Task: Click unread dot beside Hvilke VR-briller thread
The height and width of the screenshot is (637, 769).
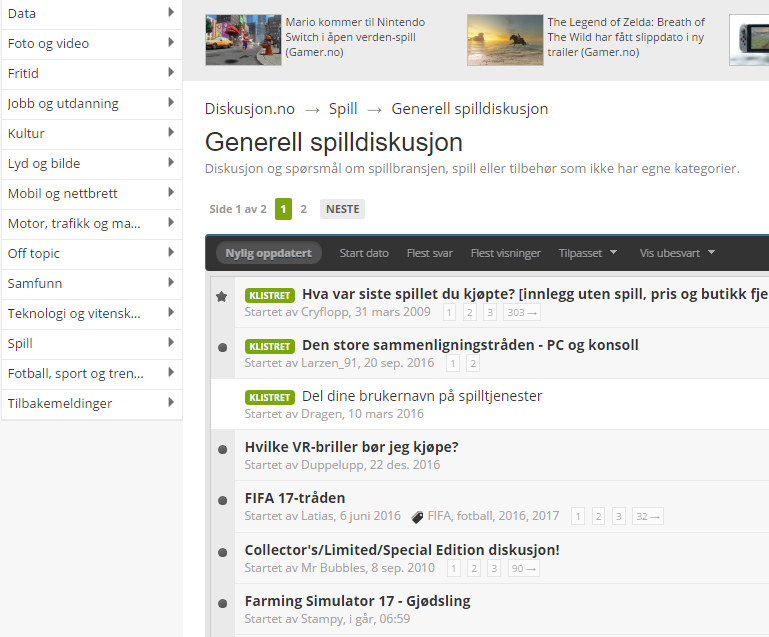Action: click(x=222, y=449)
